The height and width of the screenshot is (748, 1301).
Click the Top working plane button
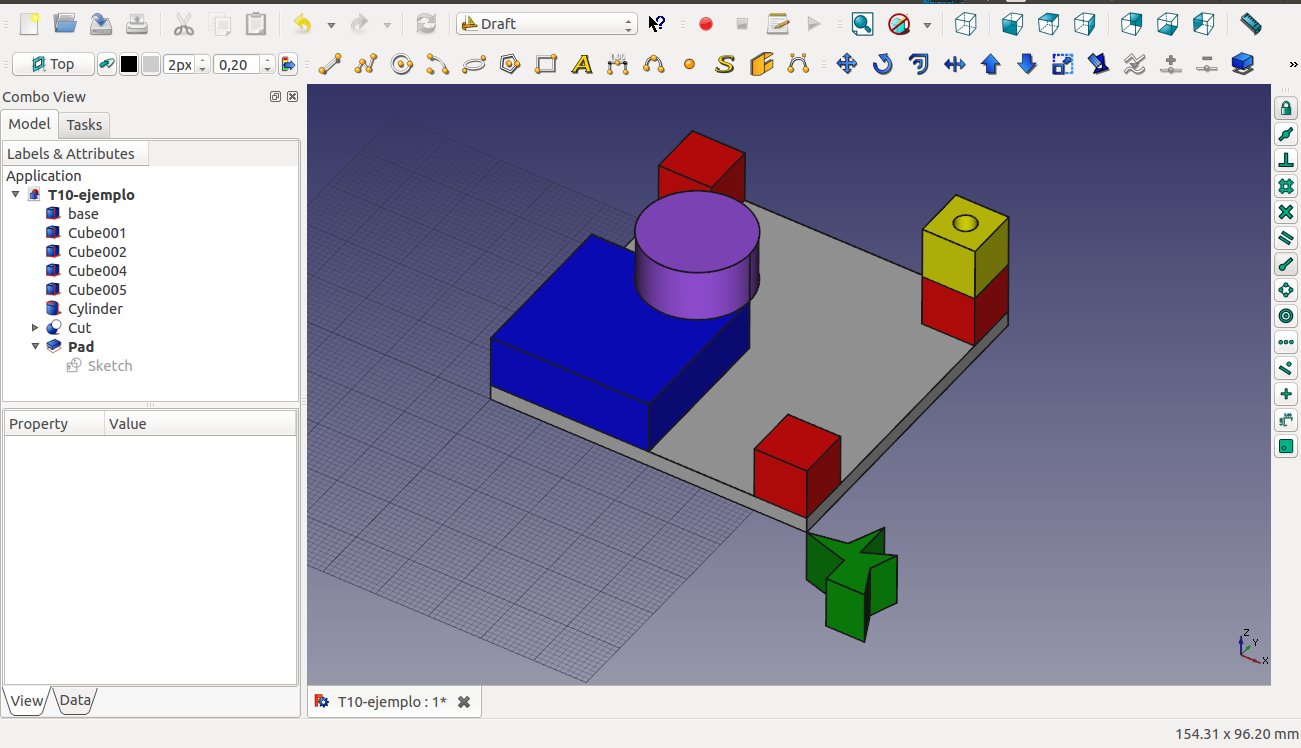coord(53,65)
